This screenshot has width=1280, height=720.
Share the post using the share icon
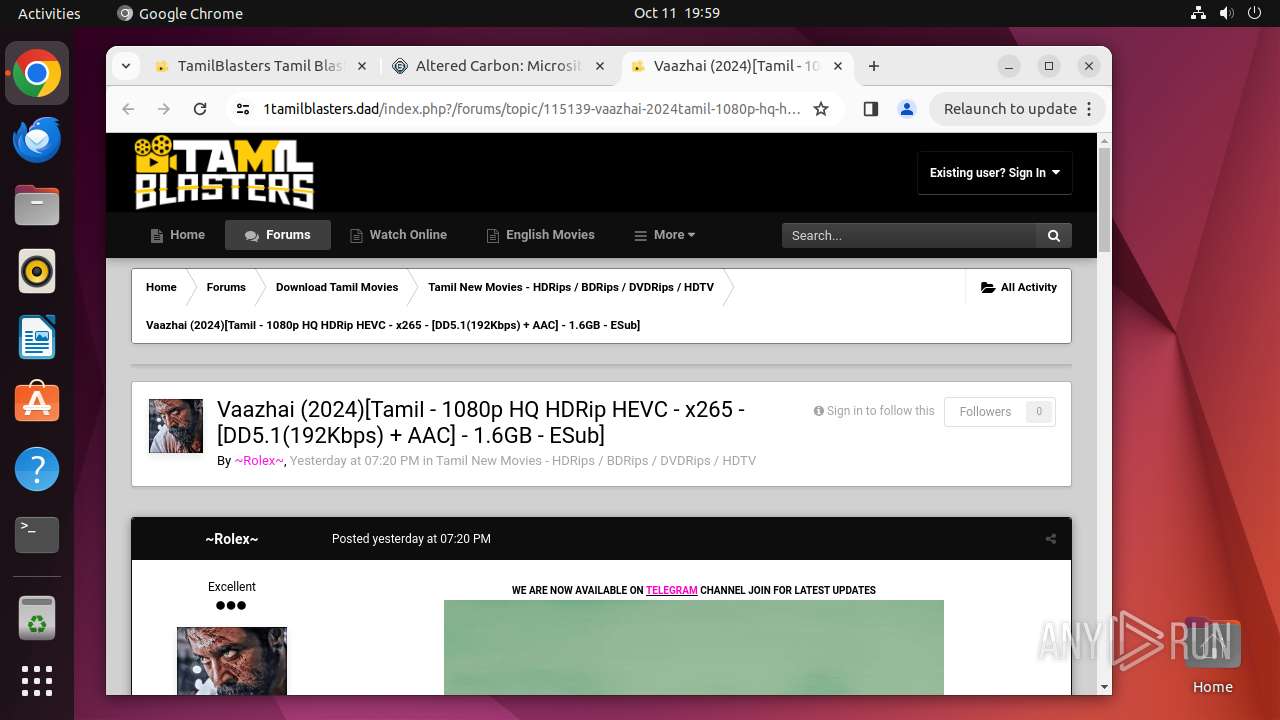click(1051, 539)
